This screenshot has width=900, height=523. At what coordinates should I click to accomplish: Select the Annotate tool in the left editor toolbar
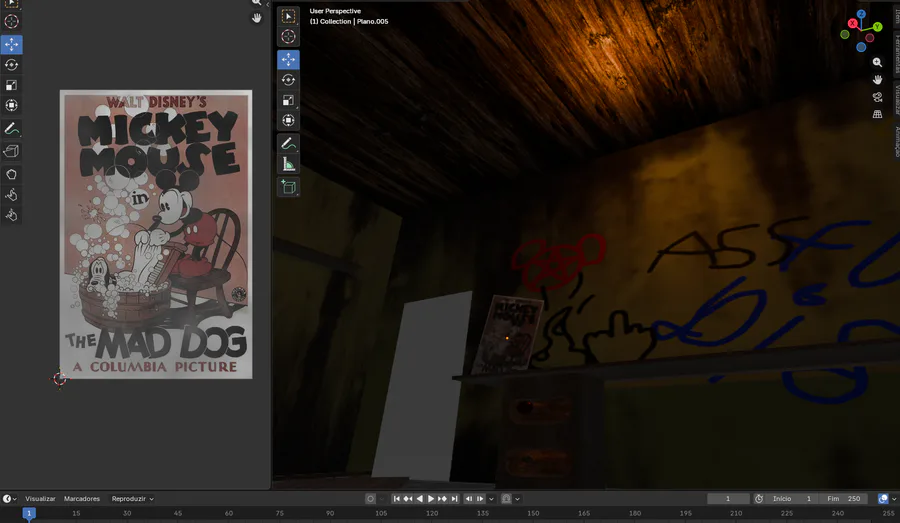(x=11, y=129)
